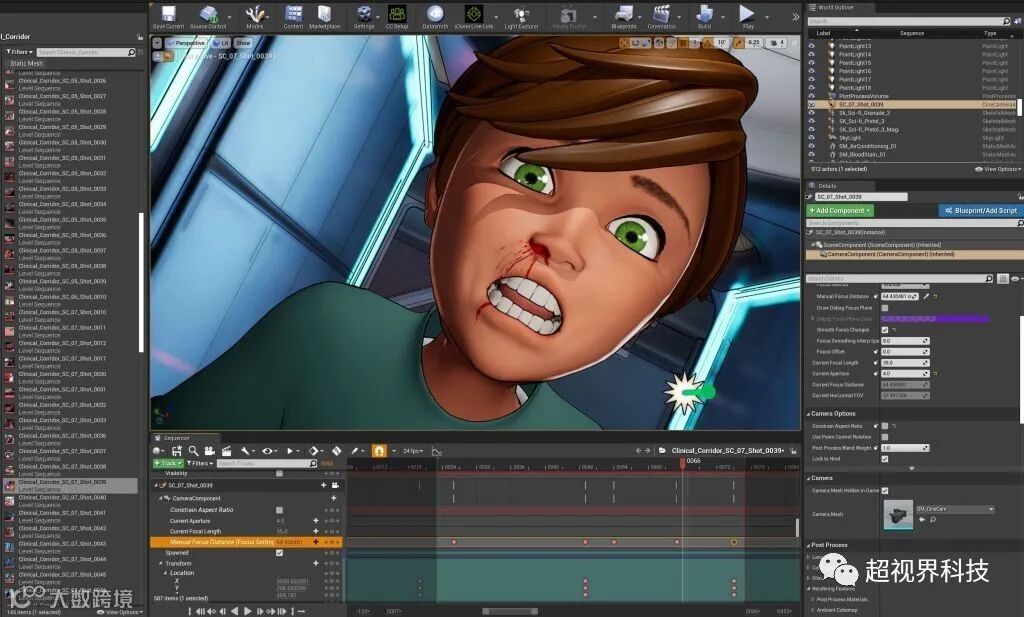This screenshot has width=1024, height=617.
Task: Uncheck Camera Mesh Hidden in Game
Action: coord(885,490)
